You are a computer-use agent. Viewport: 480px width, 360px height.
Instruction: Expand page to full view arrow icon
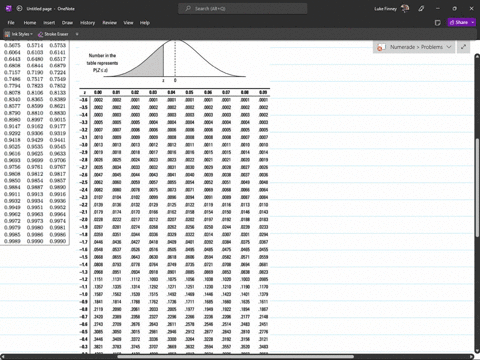[x=463, y=47]
